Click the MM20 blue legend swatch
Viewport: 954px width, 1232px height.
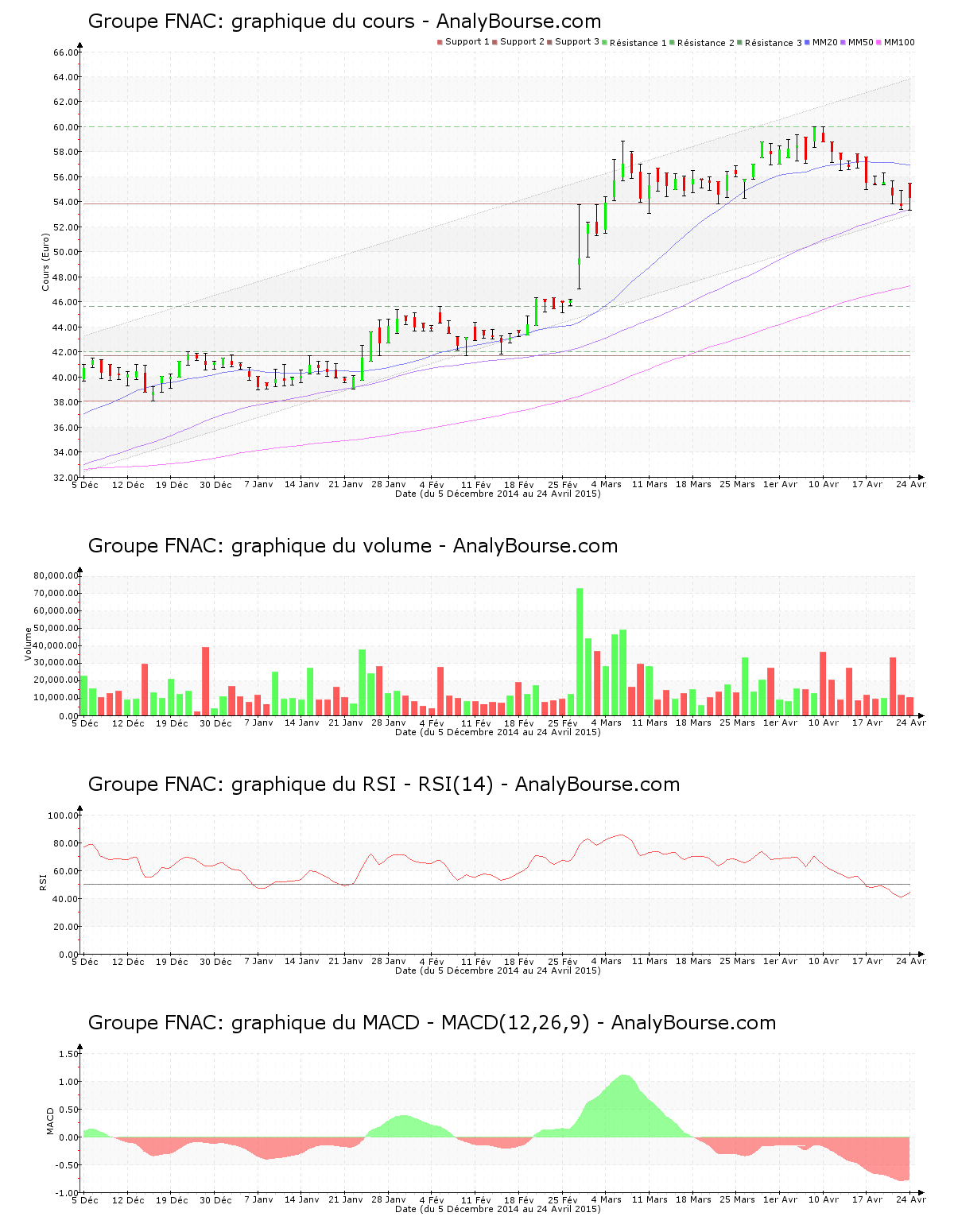coord(808,42)
